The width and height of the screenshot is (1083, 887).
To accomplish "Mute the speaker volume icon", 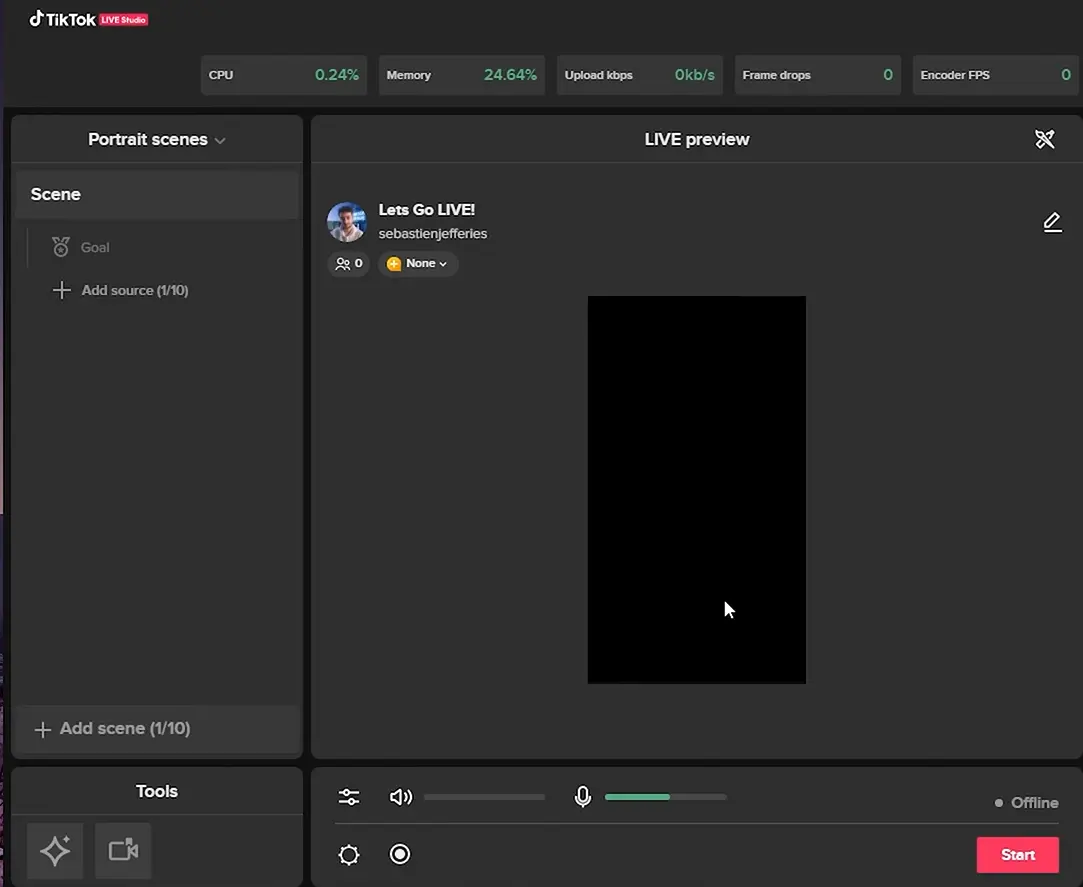I will [400, 797].
